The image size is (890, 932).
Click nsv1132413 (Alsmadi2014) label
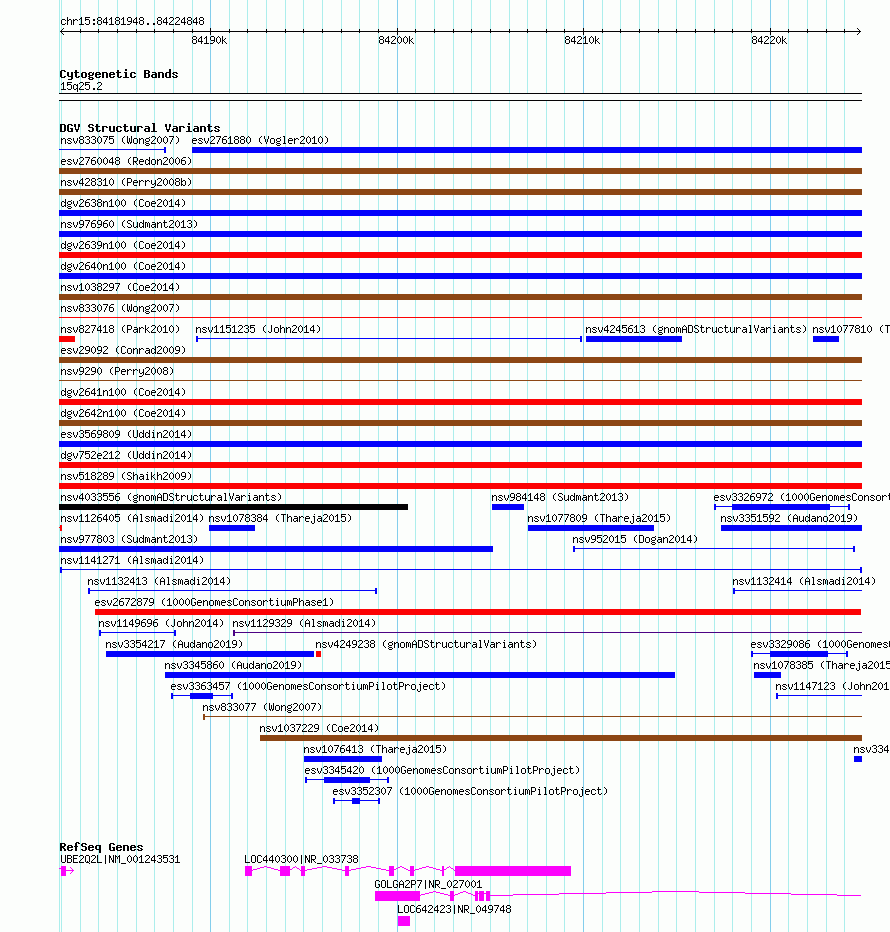point(159,581)
